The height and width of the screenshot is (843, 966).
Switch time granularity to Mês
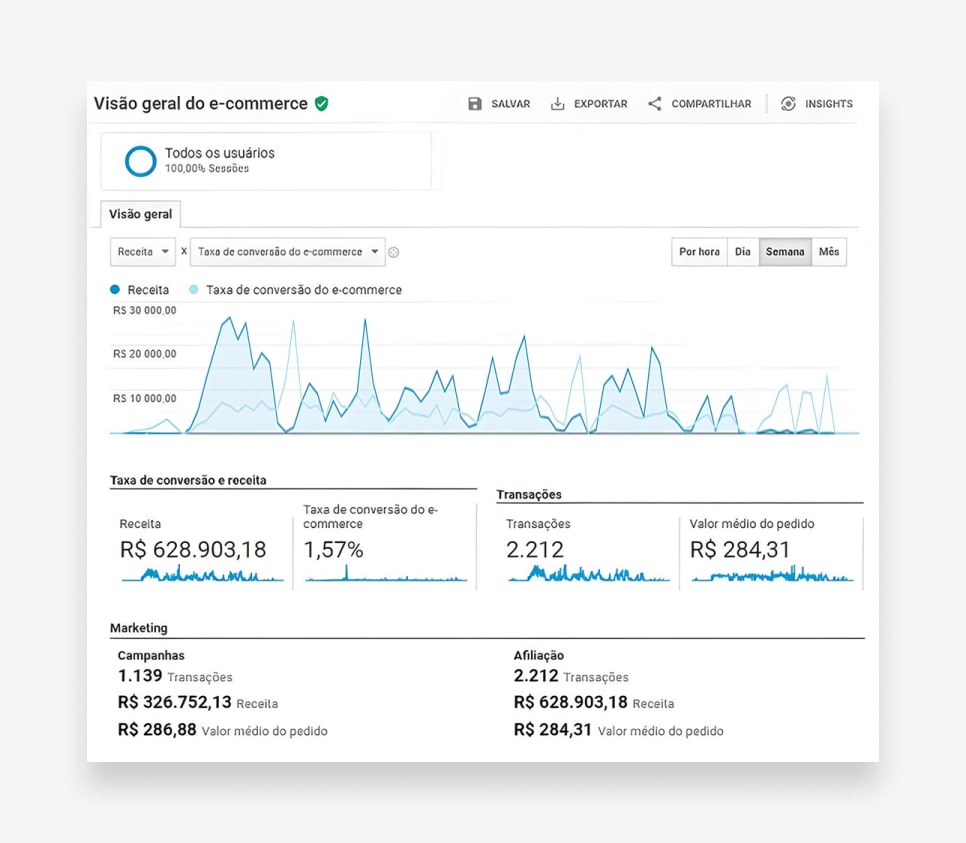pos(829,252)
